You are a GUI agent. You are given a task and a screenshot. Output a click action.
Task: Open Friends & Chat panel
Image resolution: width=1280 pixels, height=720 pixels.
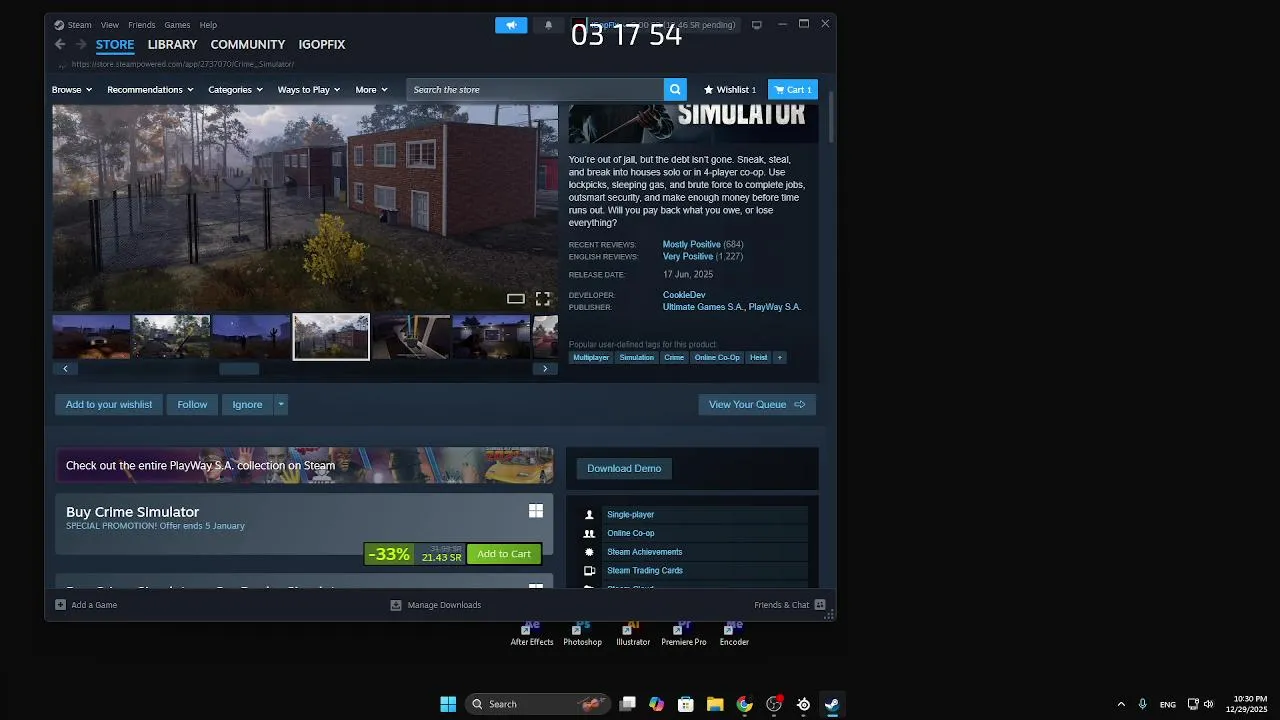pos(789,605)
